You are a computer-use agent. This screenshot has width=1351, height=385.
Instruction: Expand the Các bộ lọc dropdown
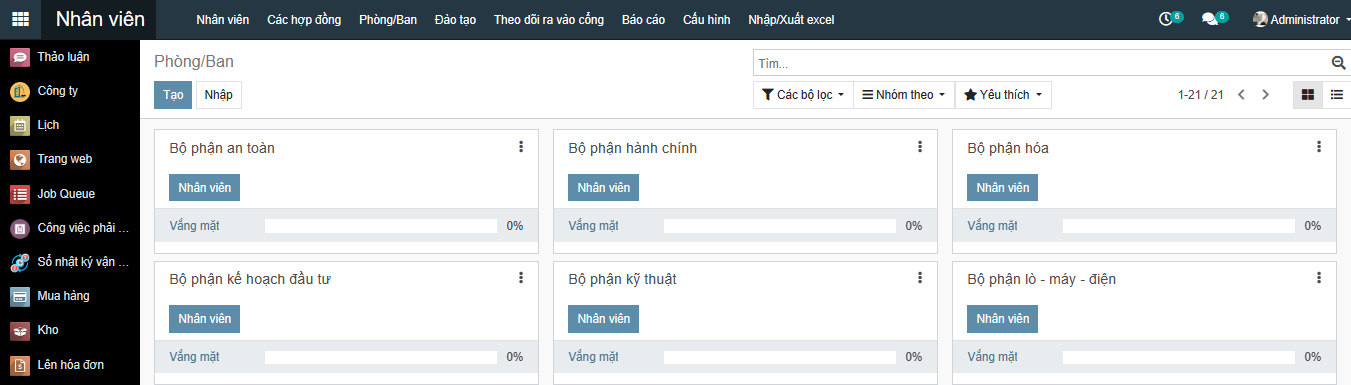(x=803, y=95)
